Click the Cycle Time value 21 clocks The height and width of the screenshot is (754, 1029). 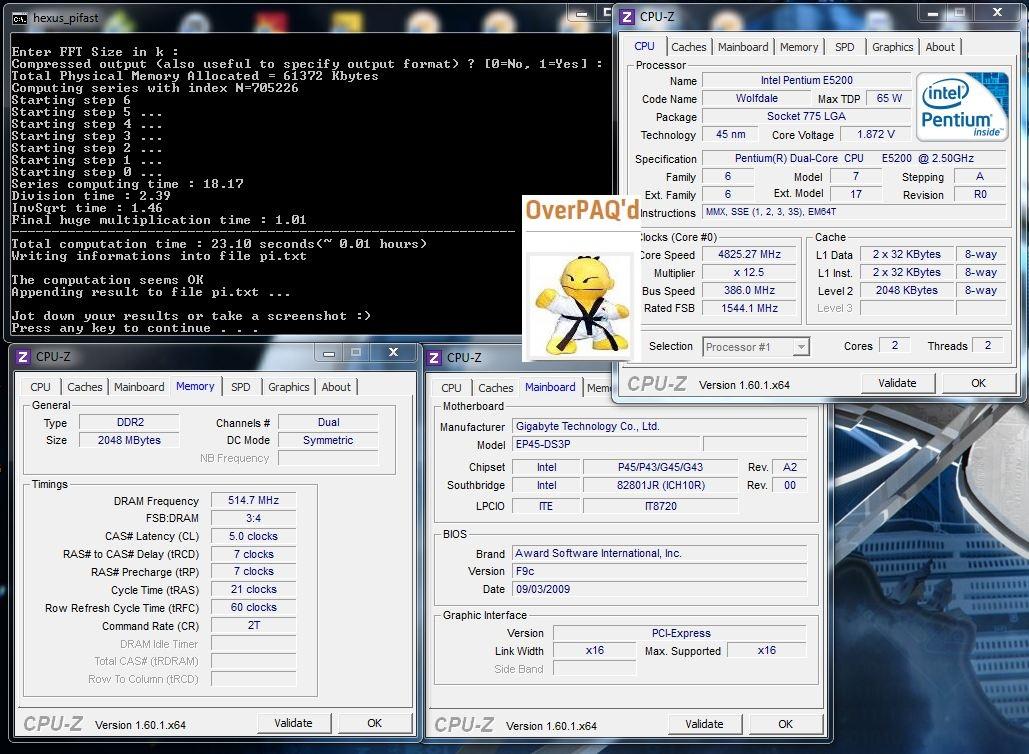click(253, 590)
